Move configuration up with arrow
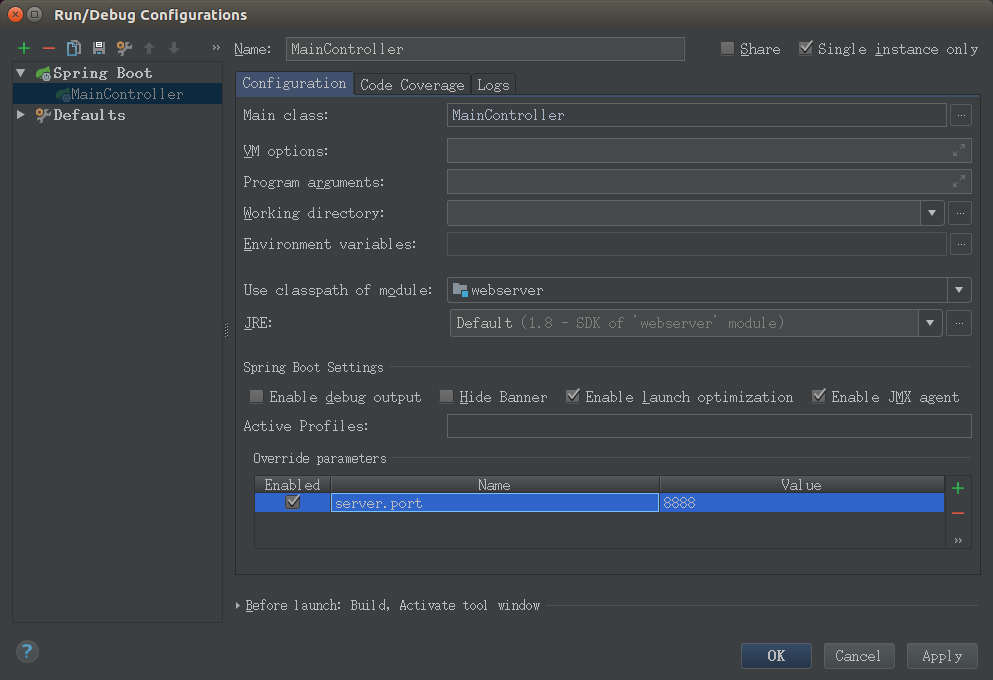Screen dimensions: 993x680 click(x=149, y=48)
